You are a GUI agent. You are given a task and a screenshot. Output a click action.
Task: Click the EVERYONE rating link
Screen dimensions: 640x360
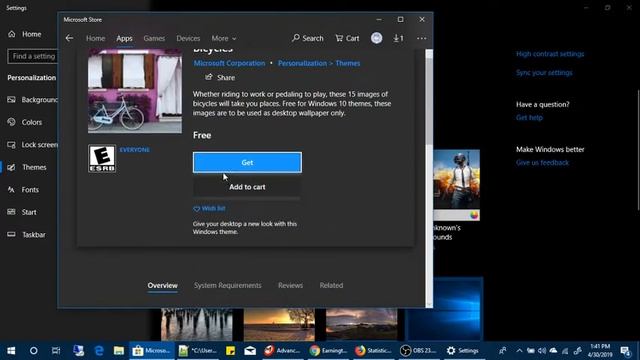click(x=134, y=150)
